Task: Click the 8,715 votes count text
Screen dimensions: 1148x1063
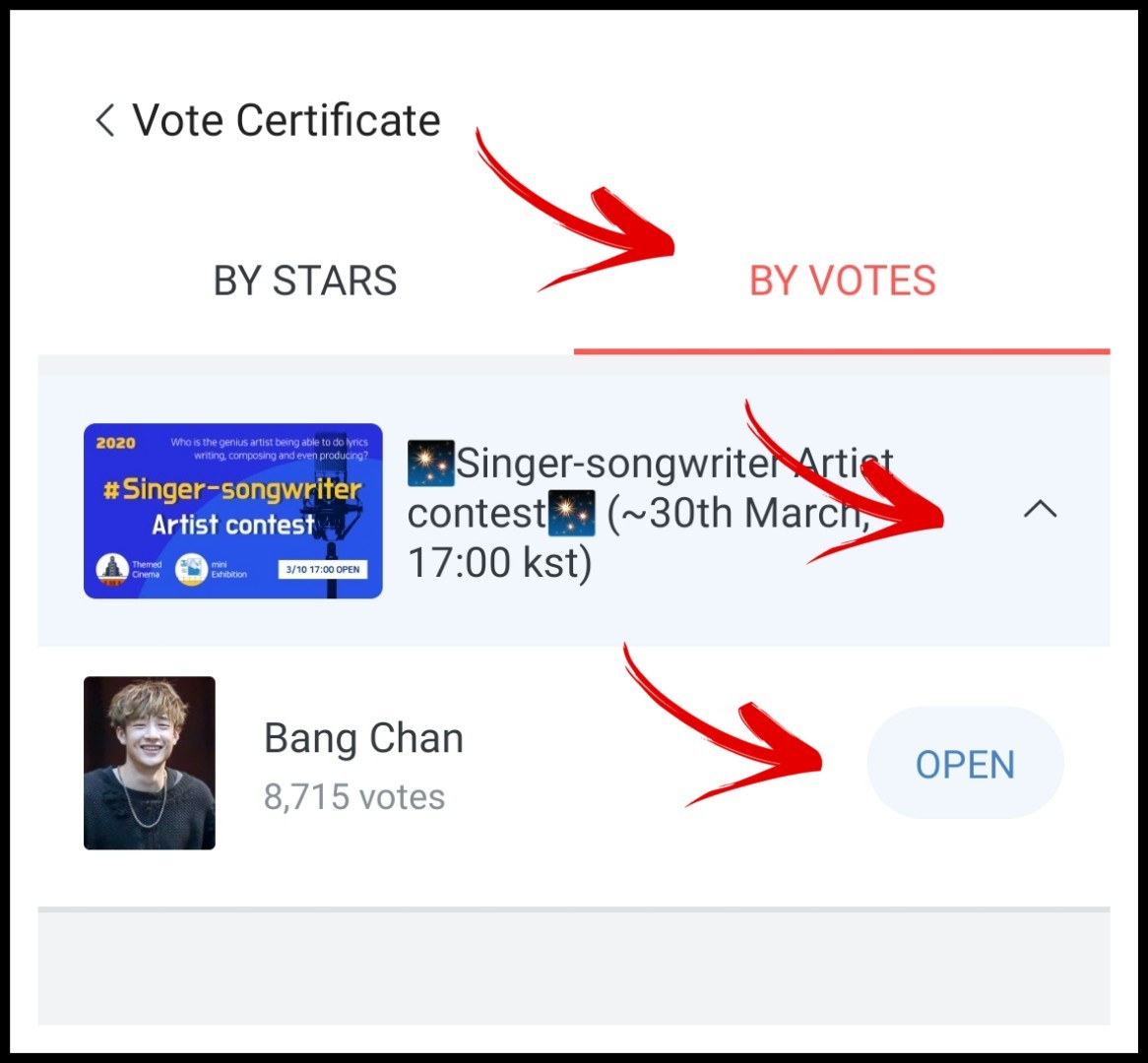Action: point(354,796)
